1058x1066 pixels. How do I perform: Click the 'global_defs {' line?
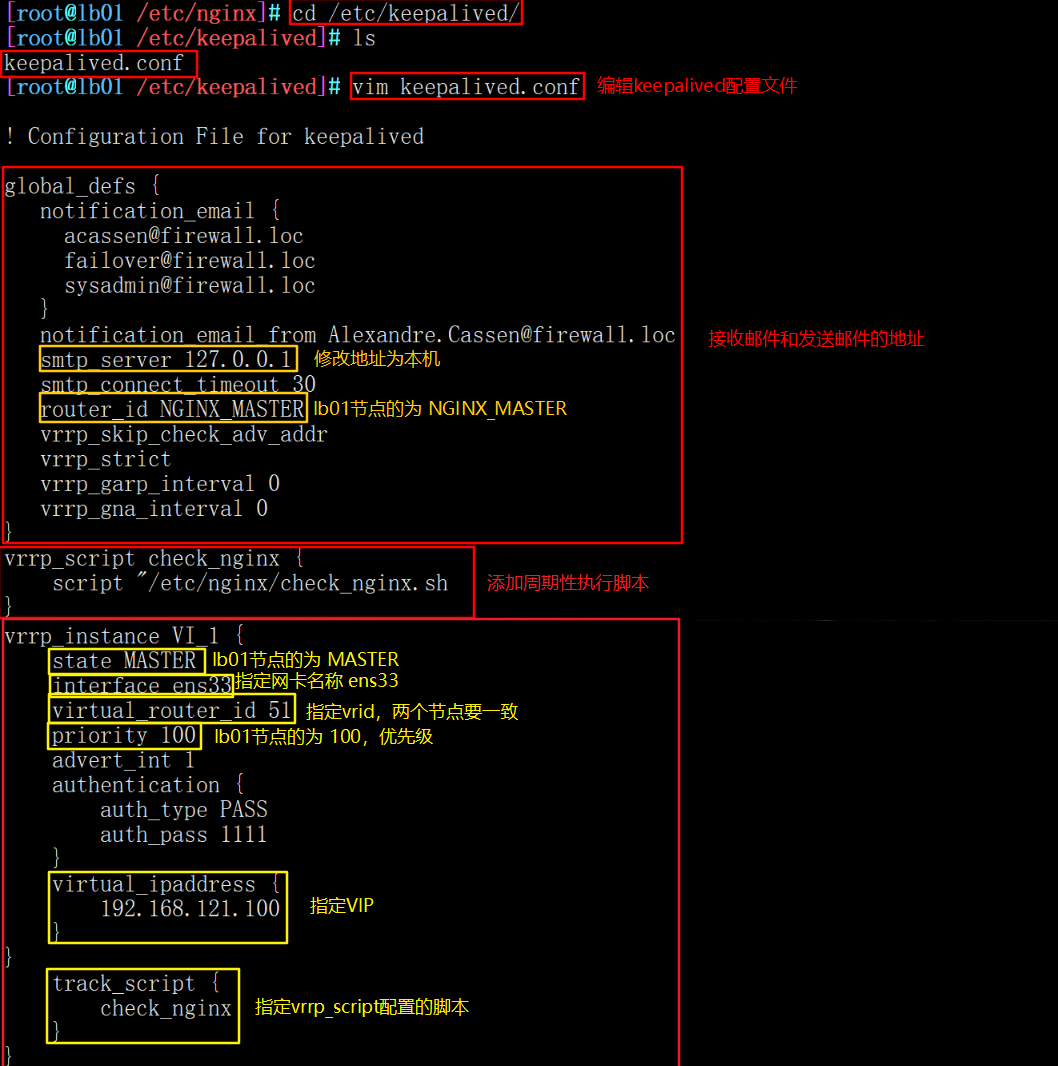[x=82, y=186]
